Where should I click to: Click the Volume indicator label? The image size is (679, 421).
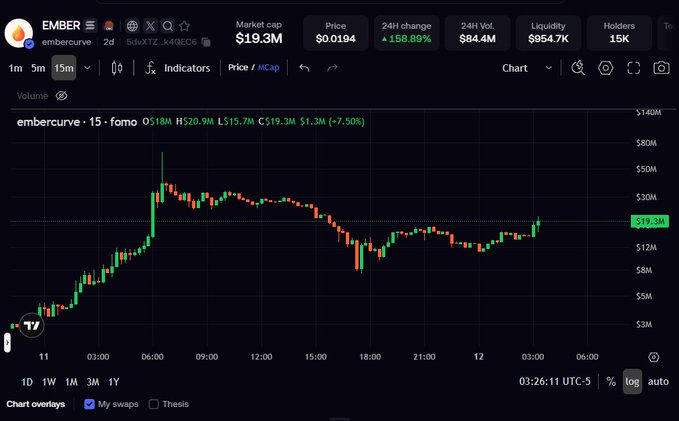(x=32, y=96)
